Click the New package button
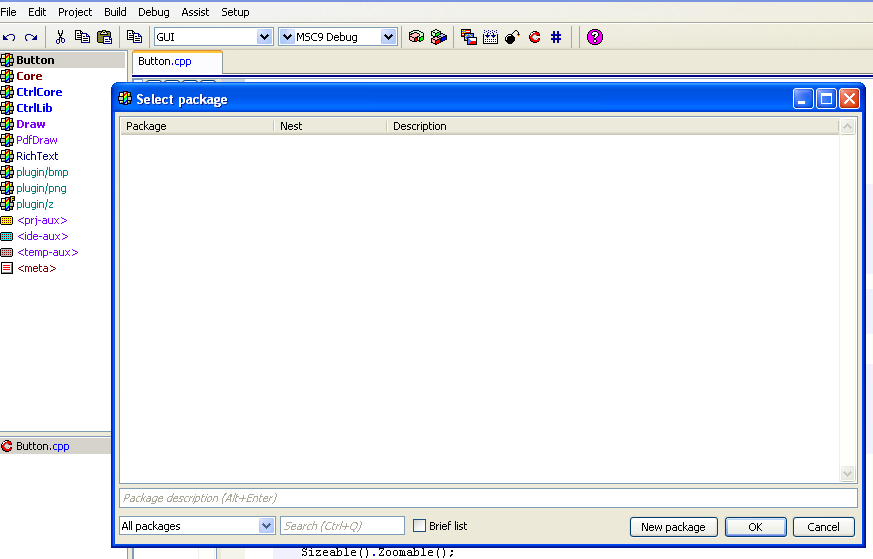The height and width of the screenshot is (559, 873). [673, 527]
